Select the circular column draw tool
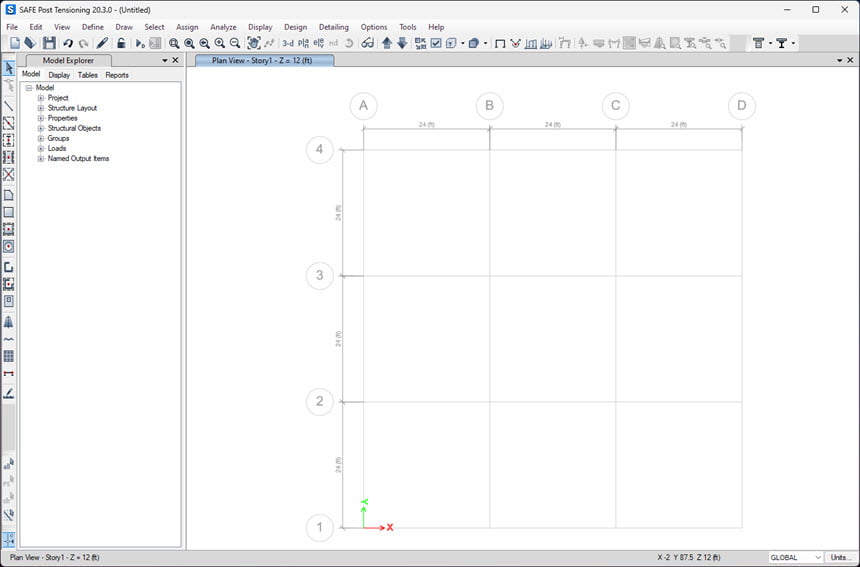Screen dimensions: 860x567 (x=9, y=247)
